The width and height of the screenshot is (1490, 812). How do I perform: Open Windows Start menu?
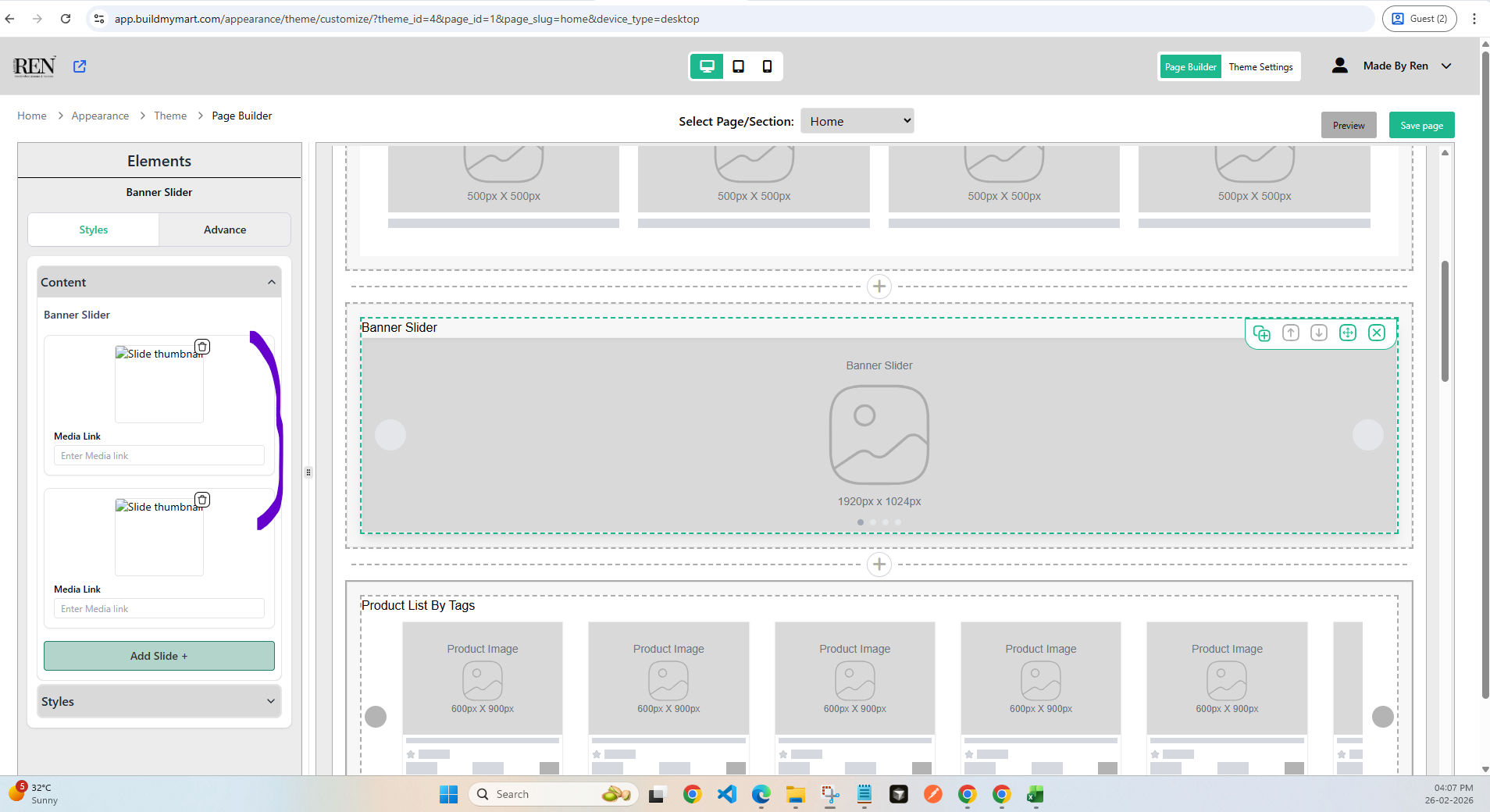[448, 794]
